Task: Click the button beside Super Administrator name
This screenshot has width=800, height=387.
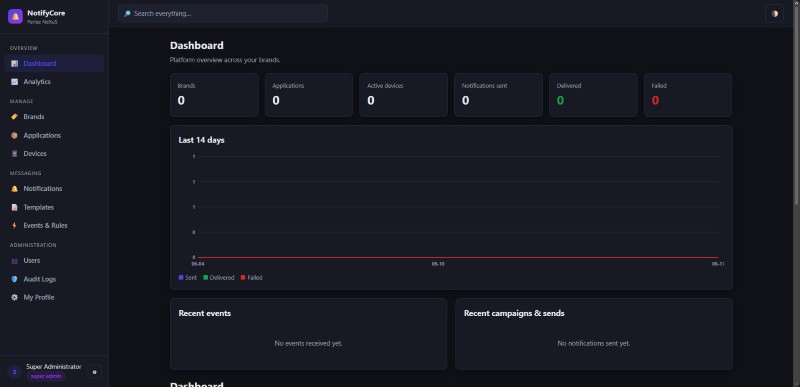Action: (x=94, y=372)
